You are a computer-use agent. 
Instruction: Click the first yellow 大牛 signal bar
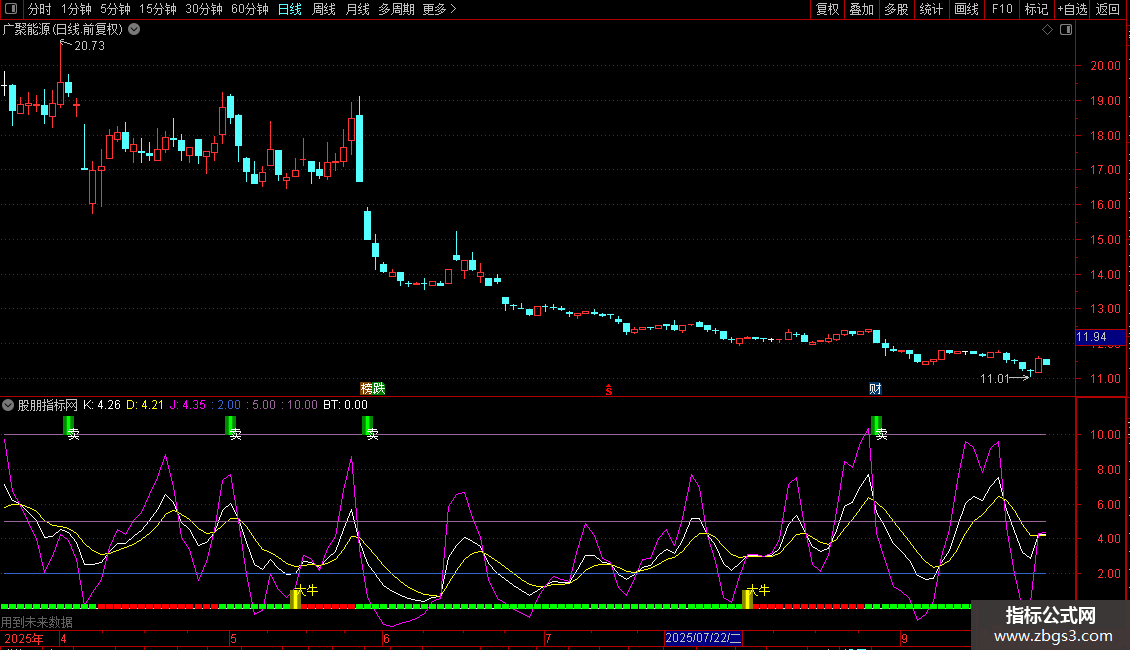[296, 597]
